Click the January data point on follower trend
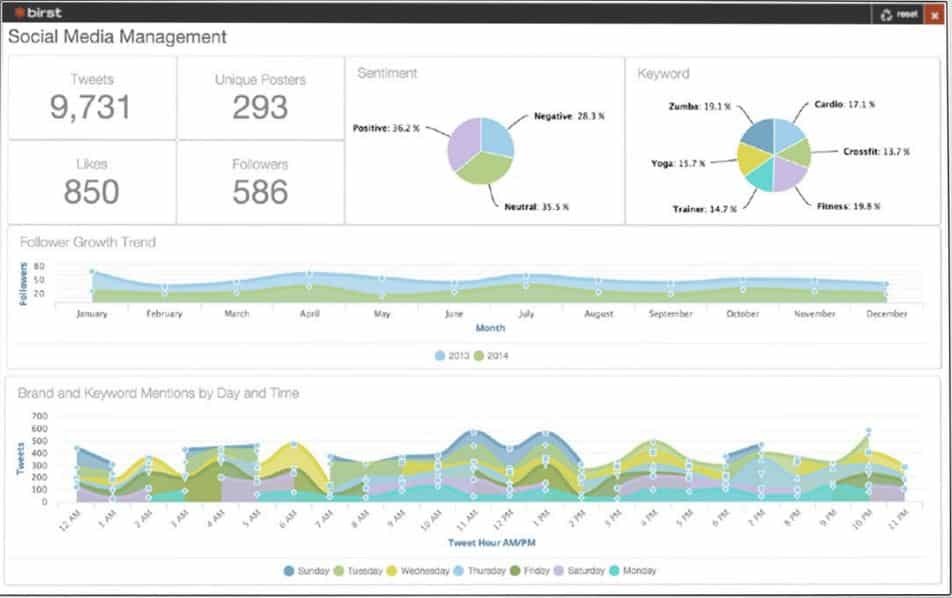 (x=92, y=272)
